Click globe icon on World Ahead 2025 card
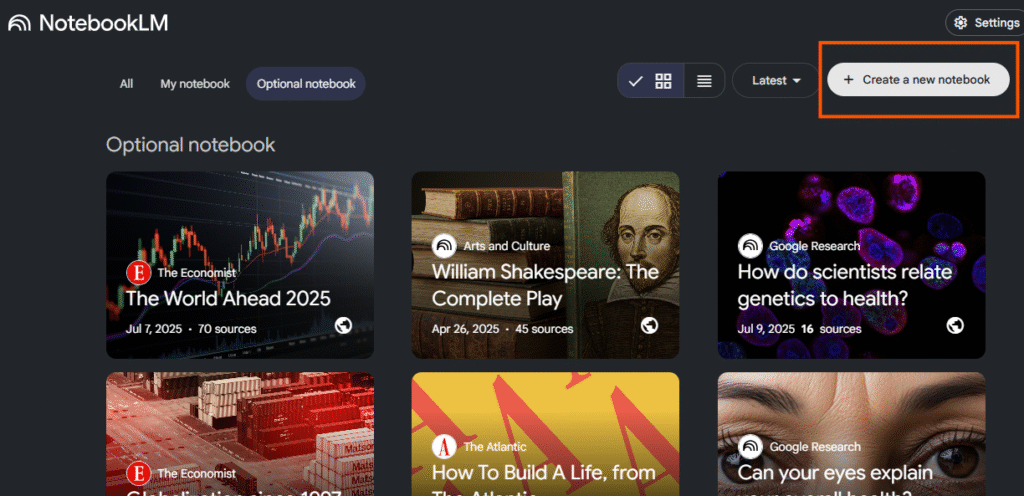 click(343, 326)
